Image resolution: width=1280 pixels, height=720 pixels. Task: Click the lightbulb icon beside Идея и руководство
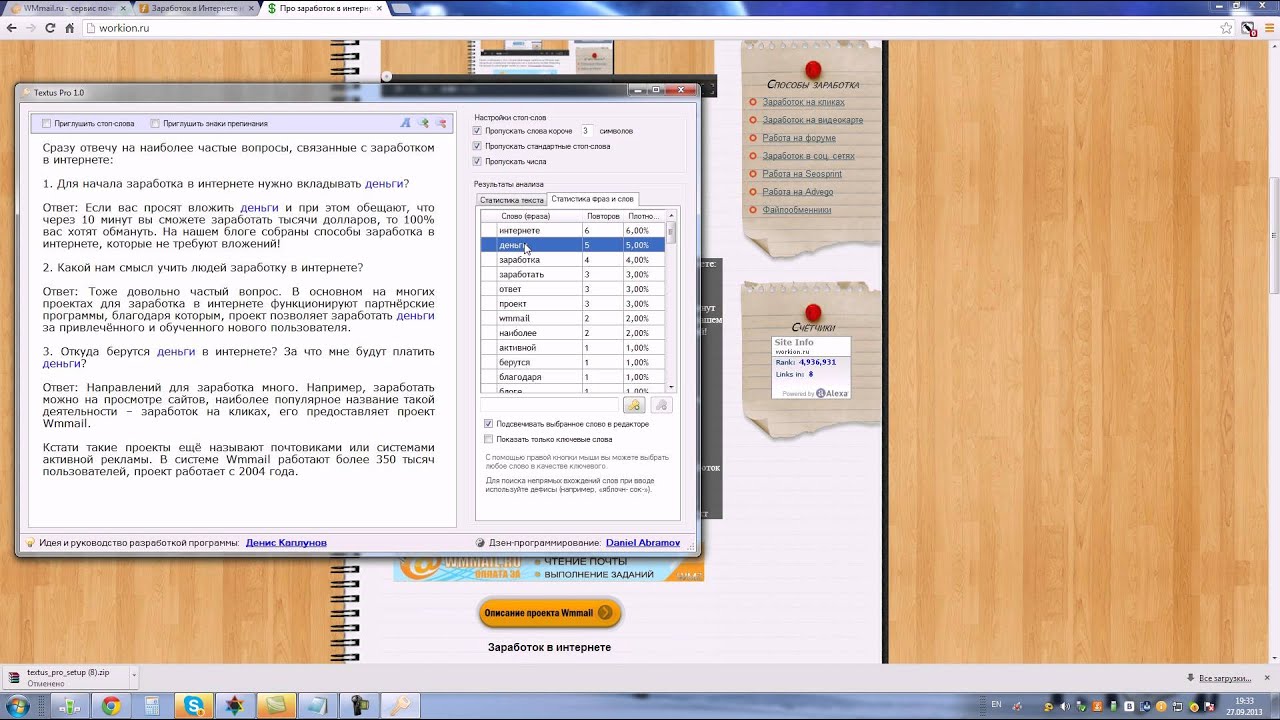30,543
